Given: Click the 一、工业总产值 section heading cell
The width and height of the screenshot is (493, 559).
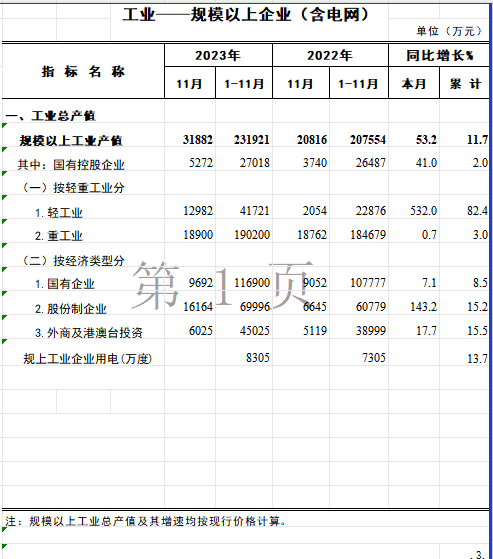Looking at the screenshot, I should coord(50,116).
